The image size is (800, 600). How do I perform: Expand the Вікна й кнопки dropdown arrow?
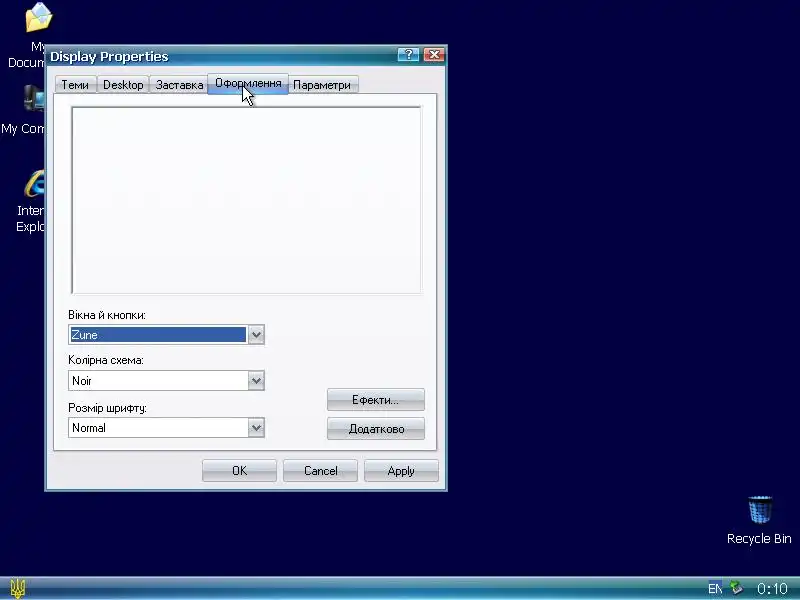point(256,335)
